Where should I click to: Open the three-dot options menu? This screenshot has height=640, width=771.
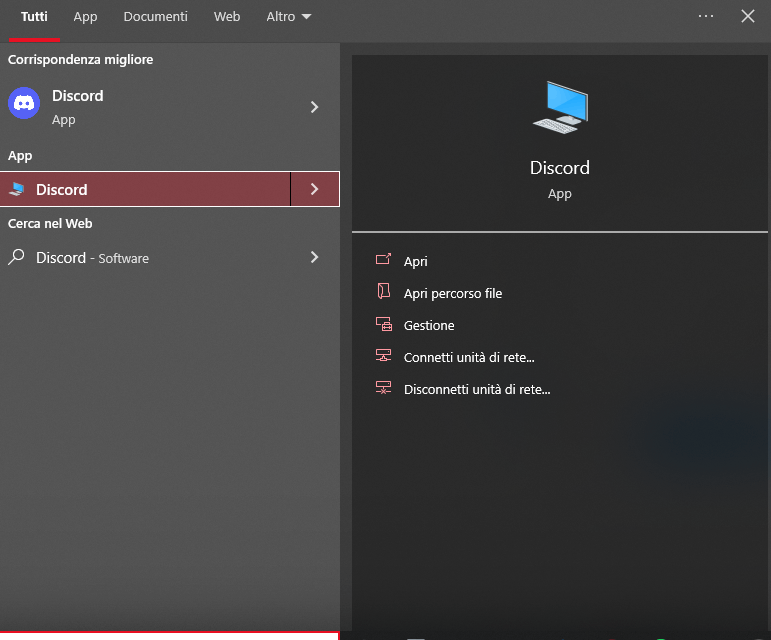706,16
